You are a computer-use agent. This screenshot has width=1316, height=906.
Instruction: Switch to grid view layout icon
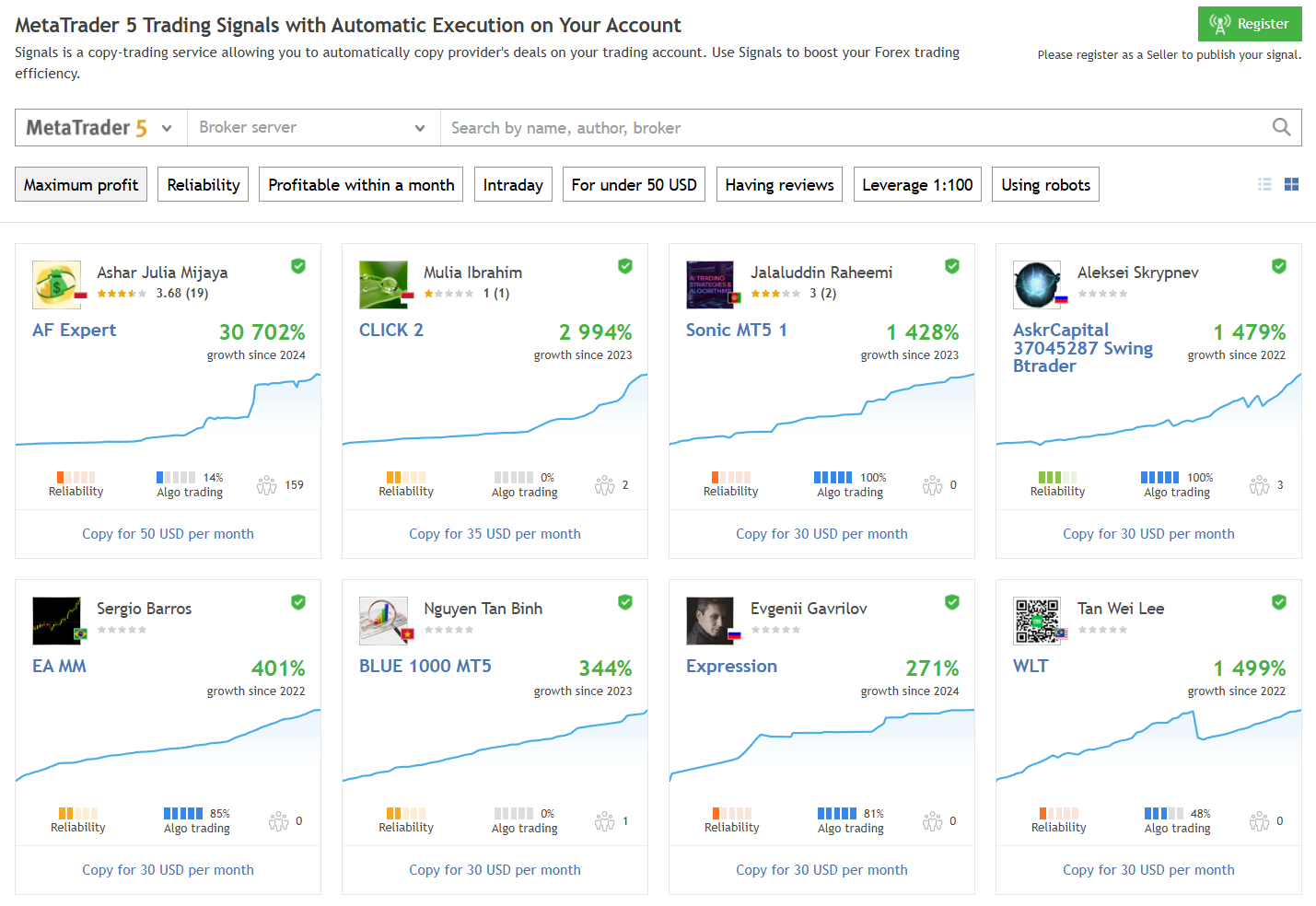tap(1291, 184)
